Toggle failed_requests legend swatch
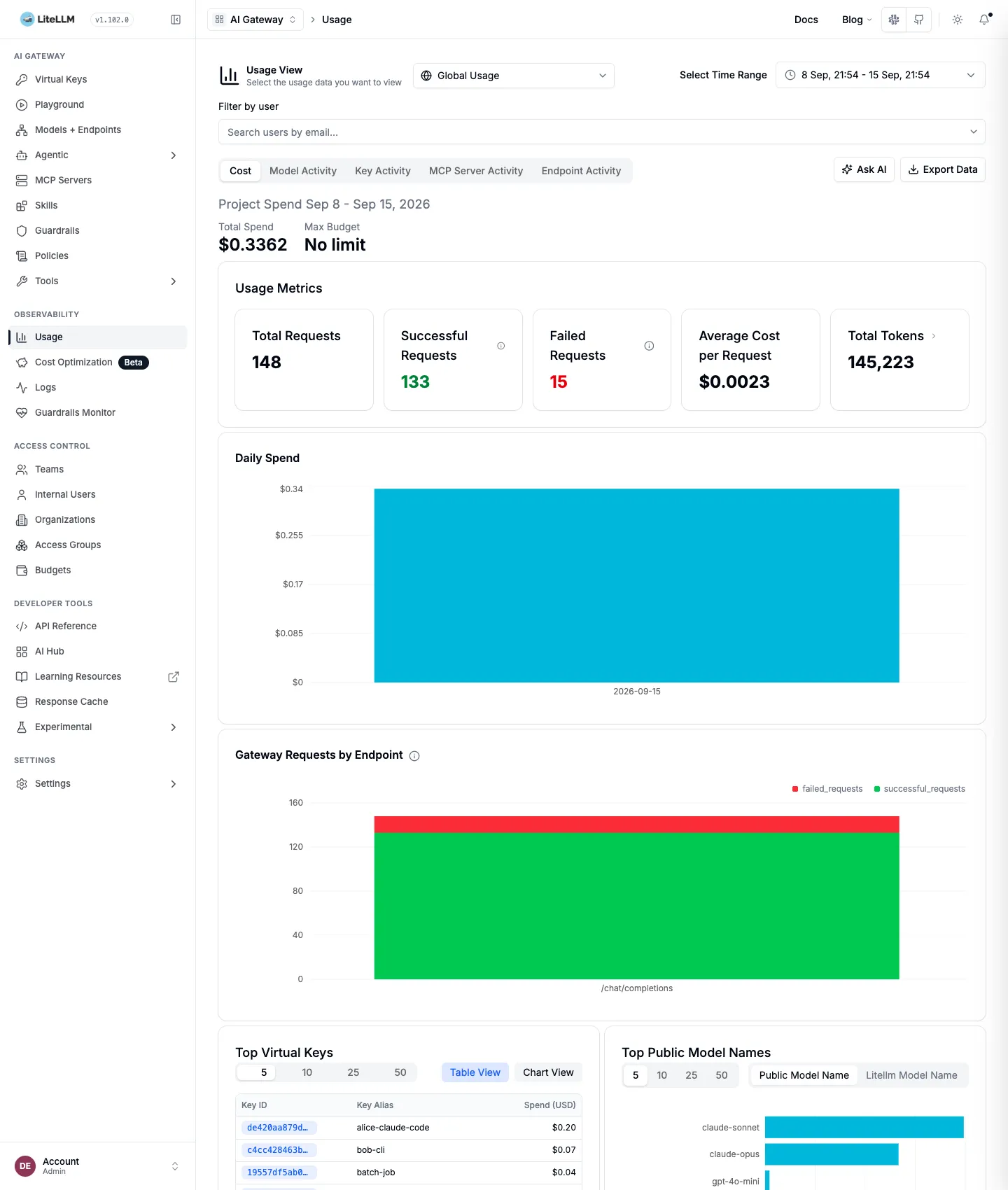 coord(795,789)
